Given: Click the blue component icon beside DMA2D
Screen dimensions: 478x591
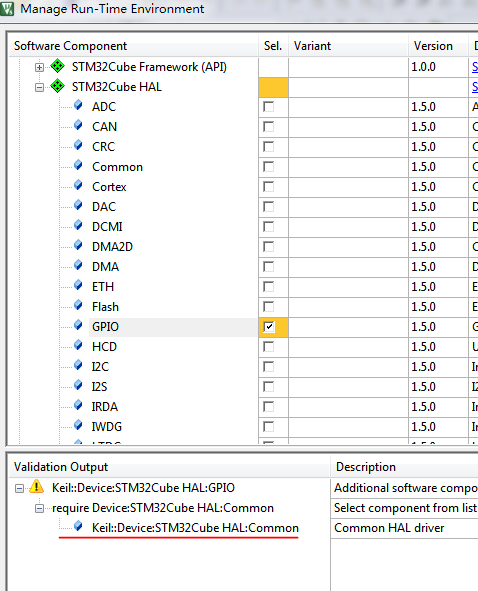Looking at the screenshot, I should (78, 245).
